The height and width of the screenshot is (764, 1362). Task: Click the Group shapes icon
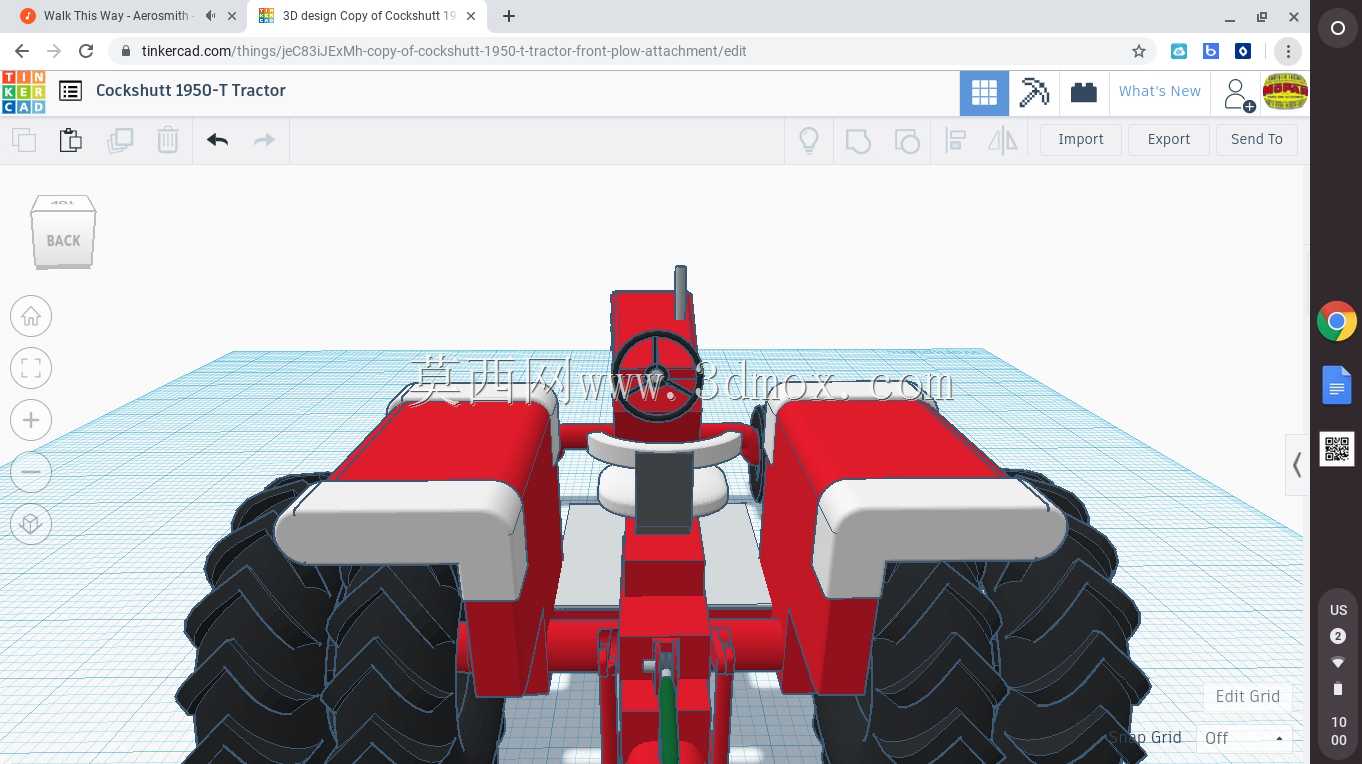pyautogui.click(x=858, y=140)
